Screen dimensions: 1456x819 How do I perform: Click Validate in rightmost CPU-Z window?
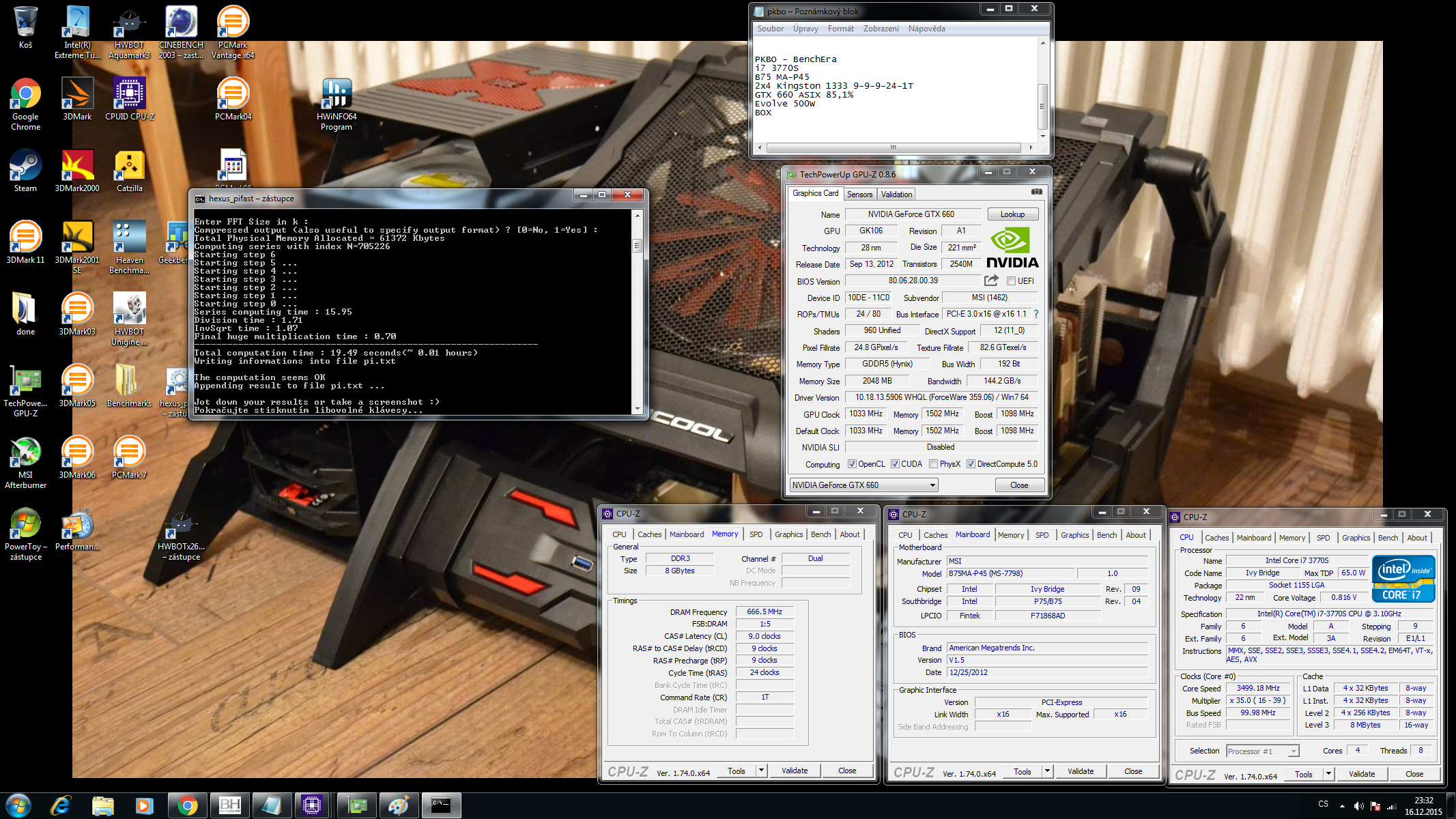[x=1362, y=774]
